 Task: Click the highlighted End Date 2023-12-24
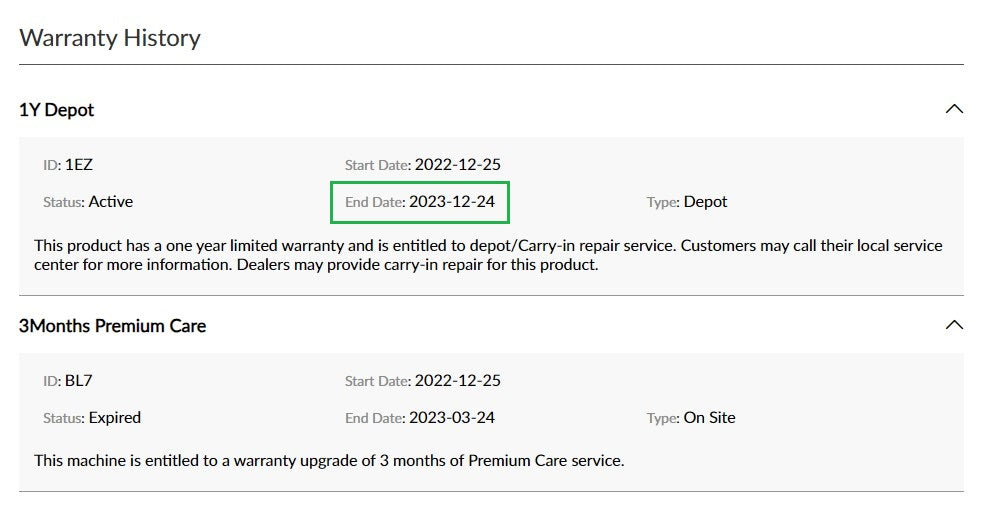pyautogui.click(x=451, y=202)
